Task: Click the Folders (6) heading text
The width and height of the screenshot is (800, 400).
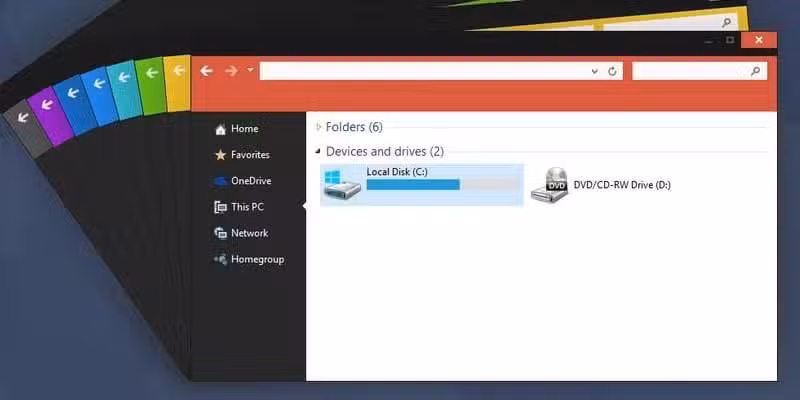Action: coord(354,127)
